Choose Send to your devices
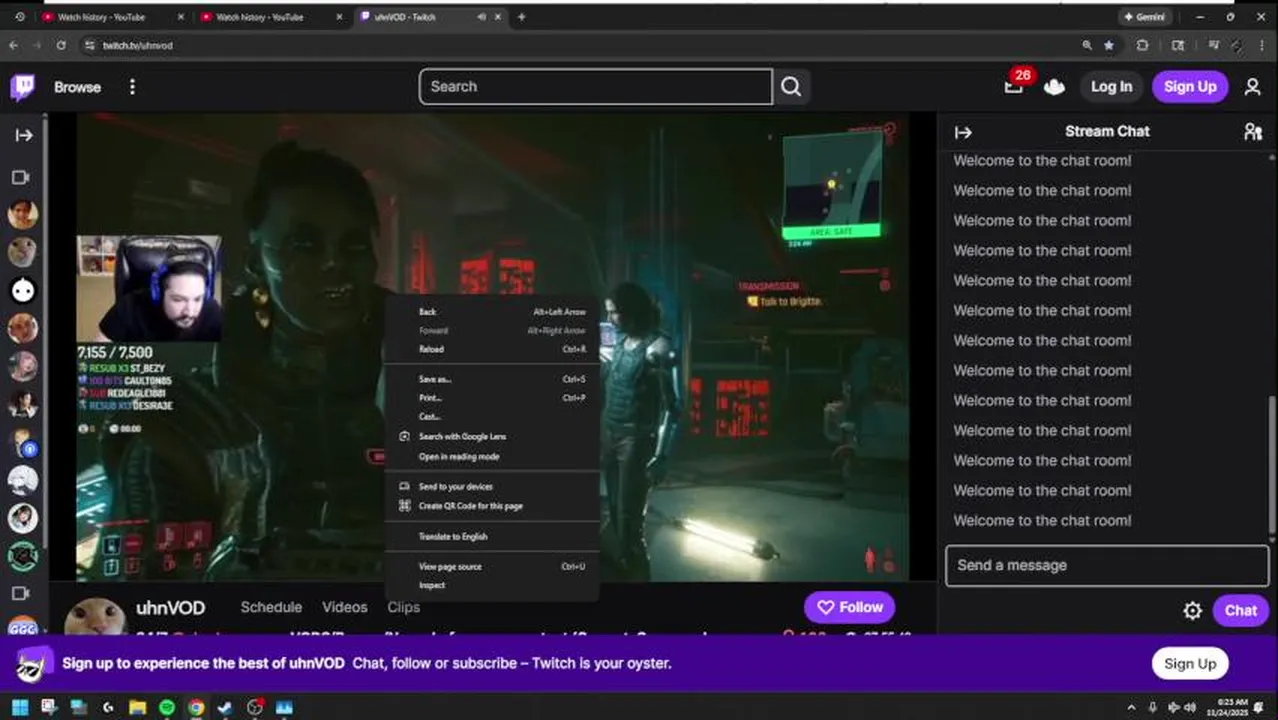The height and width of the screenshot is (720, 1278). 492,486
